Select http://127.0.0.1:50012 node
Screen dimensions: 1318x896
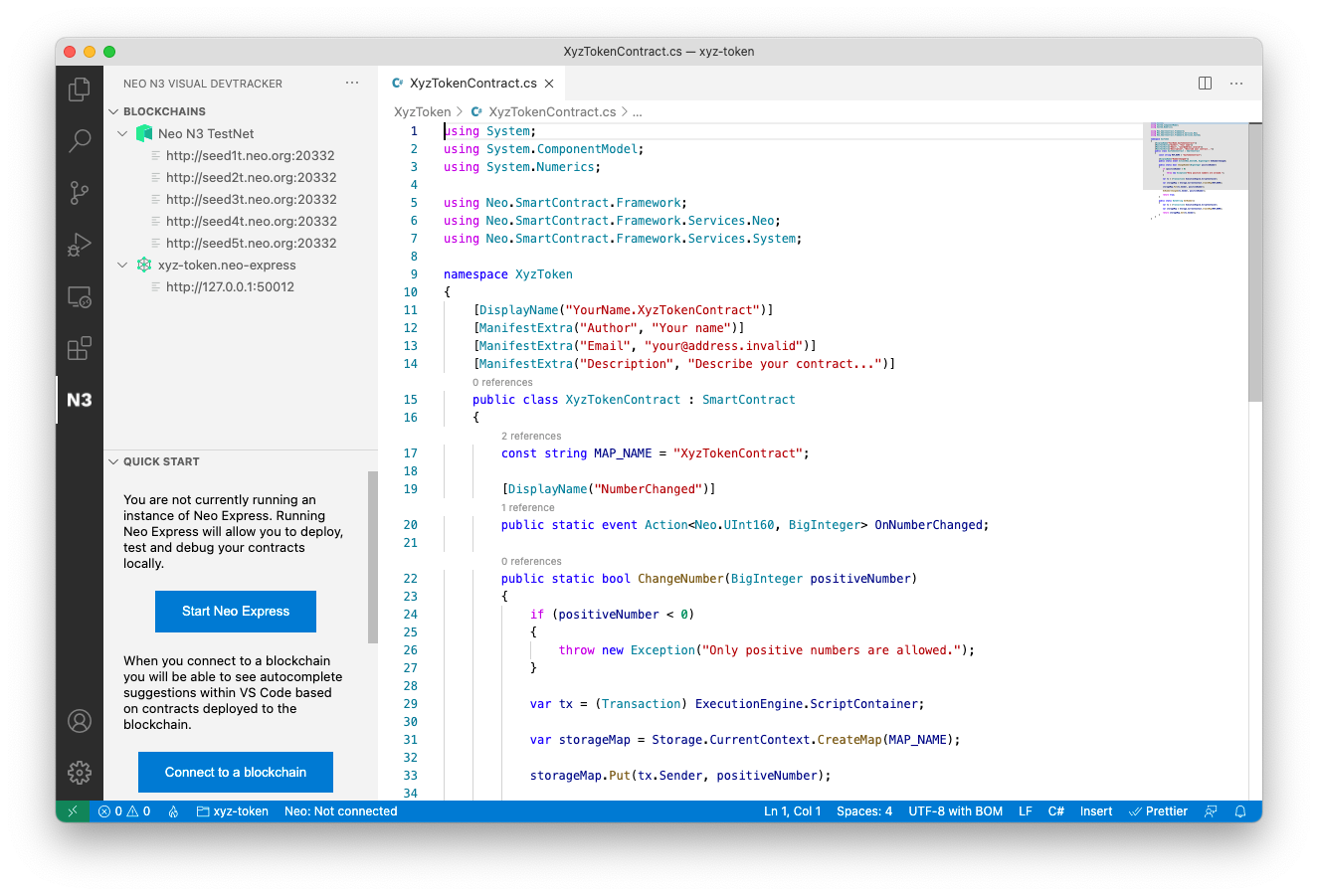(x=230, y=286)
